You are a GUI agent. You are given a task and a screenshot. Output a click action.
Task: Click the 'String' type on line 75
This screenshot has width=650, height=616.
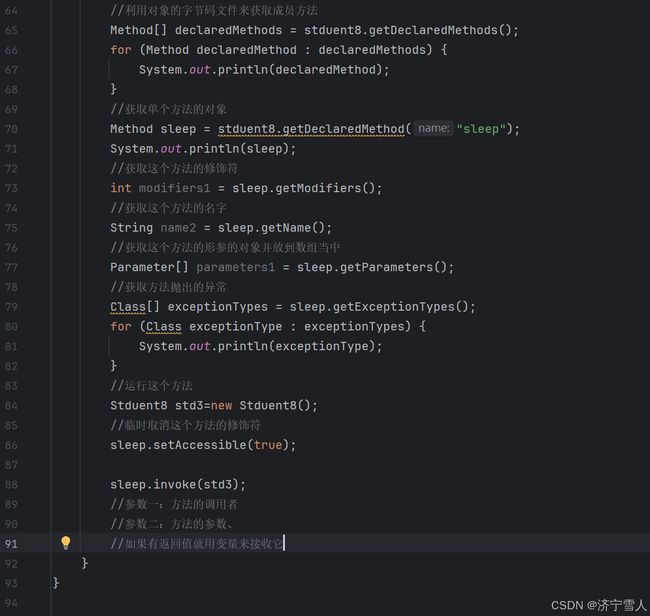(x=131, y=228)
